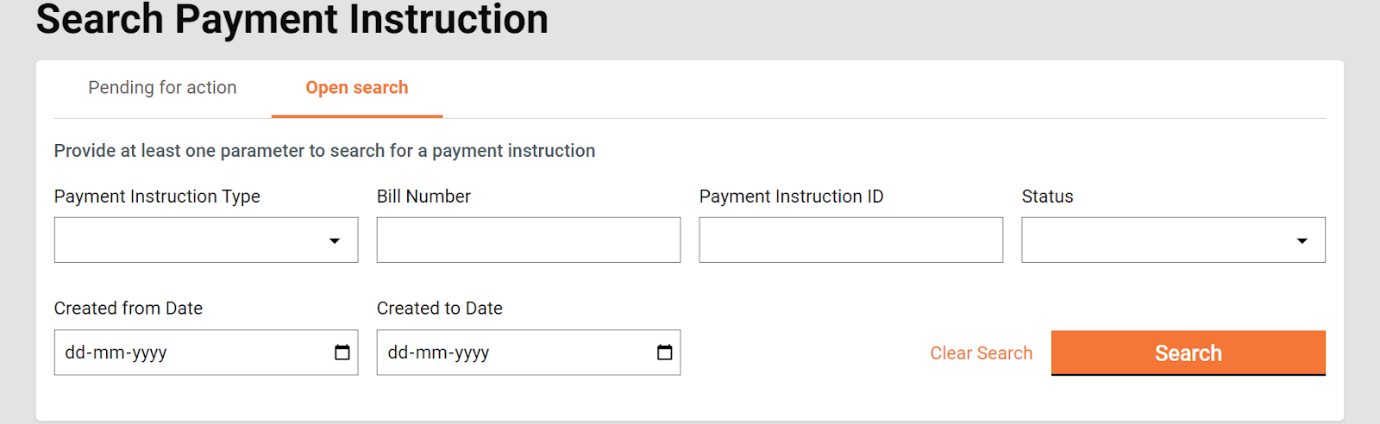The height and width of the screenshot is (424, 1380).
Task: Switch to the Pending for action tab
Action: tap(162, 88)
